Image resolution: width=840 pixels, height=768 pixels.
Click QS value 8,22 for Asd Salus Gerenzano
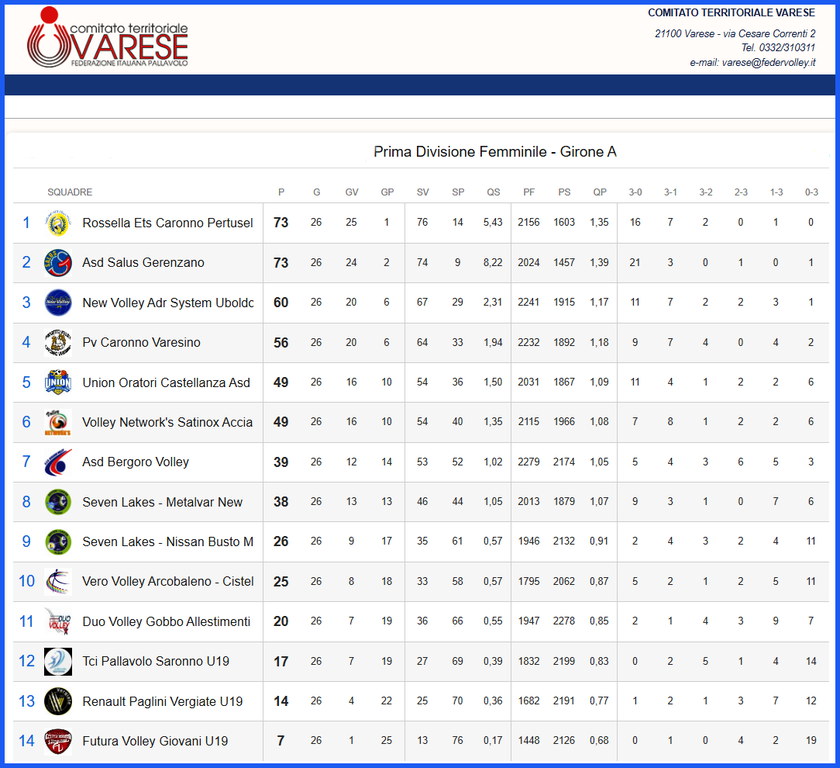click(x=493, y=262)
